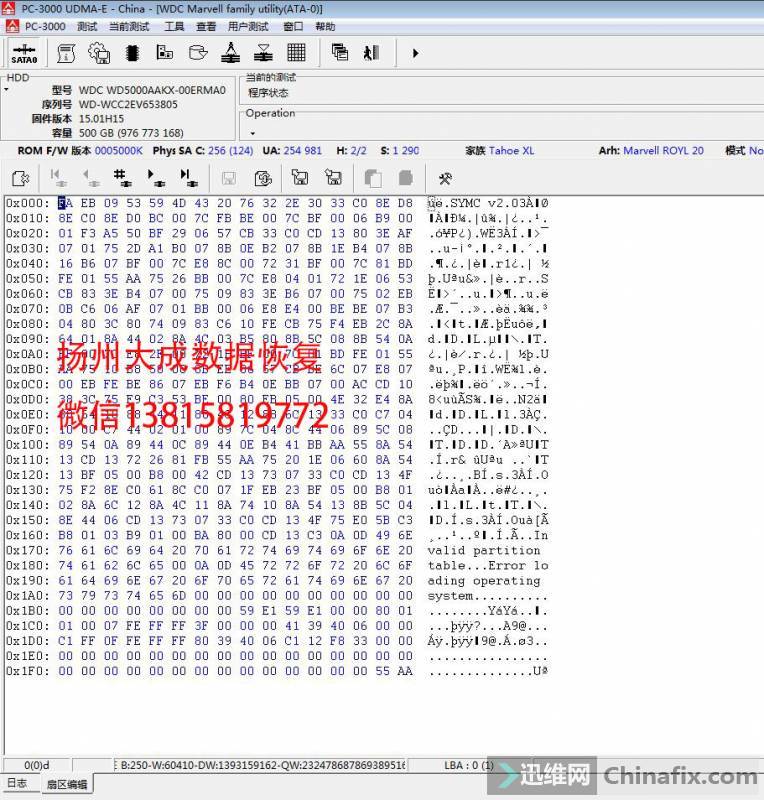Screen dimensions: 764x800
Task: Click the offset label 0x170
Action: [28, 551]
